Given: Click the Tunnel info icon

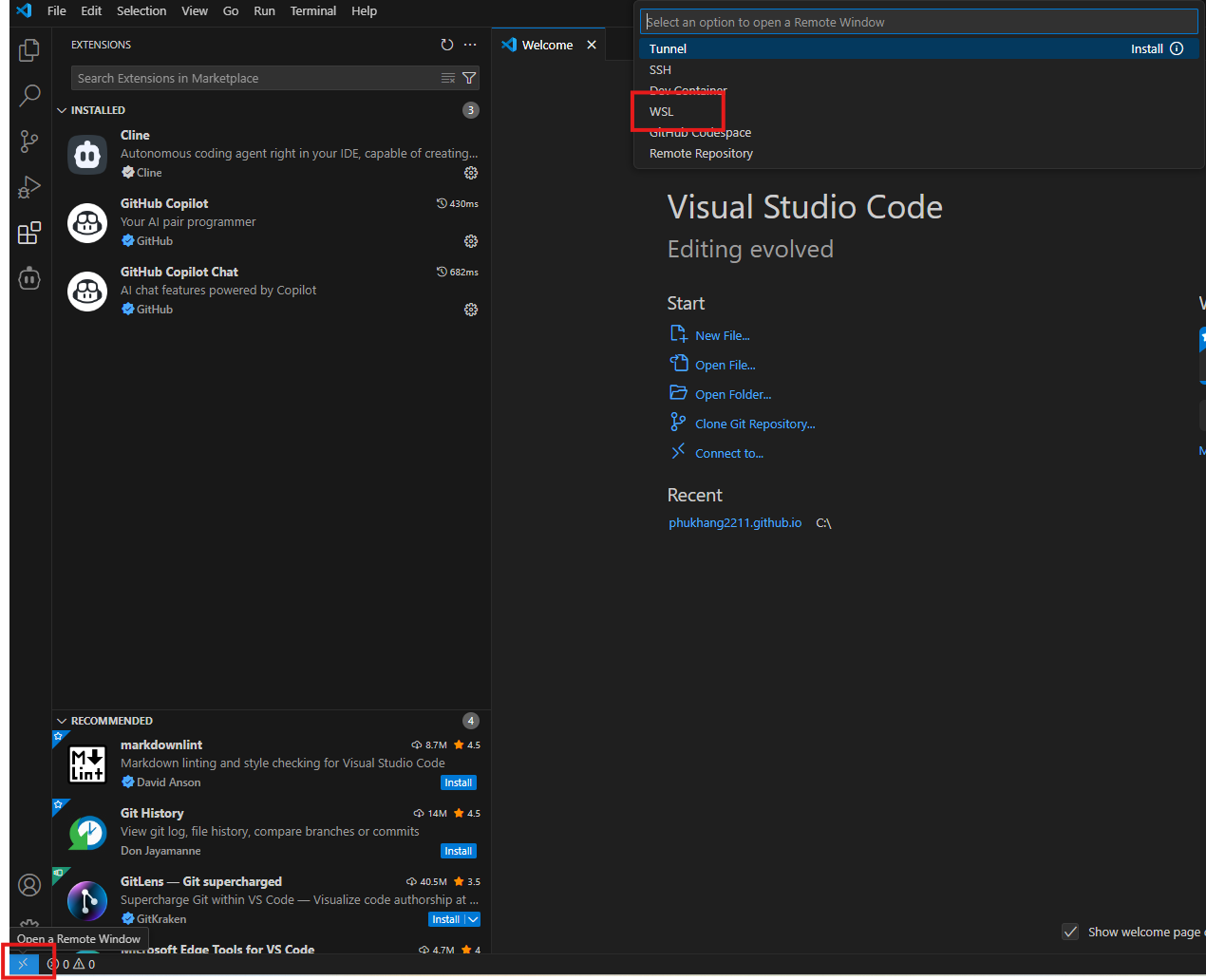Looking at the screenshot, I should (x=1177, y=48).
